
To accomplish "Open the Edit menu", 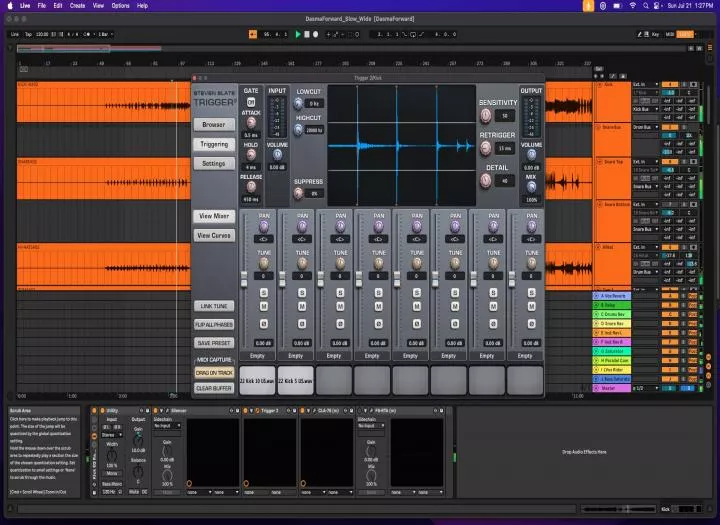I will coord(58,6).
